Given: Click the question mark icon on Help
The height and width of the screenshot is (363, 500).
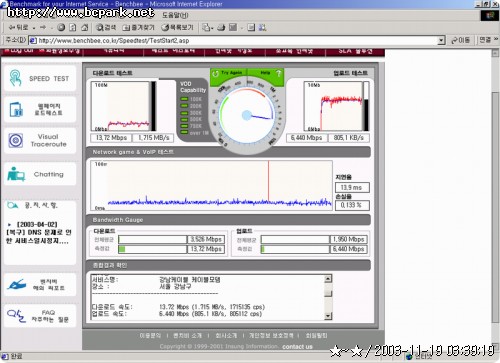Looking at the screenshot, I should click(279, 73).
